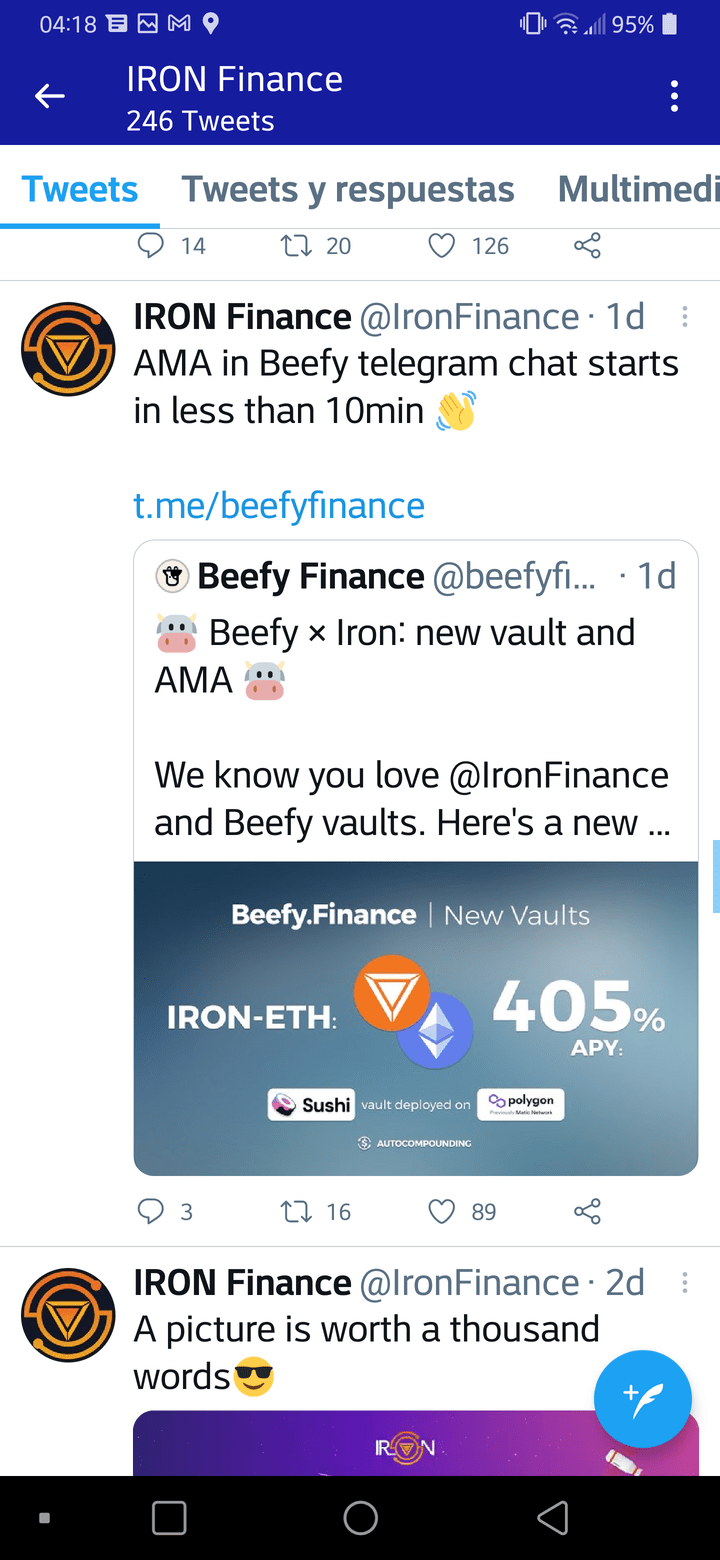
Task: Expand options for the 2d-old tweet
Action: pyautogui.click(x=685, y=1283)
